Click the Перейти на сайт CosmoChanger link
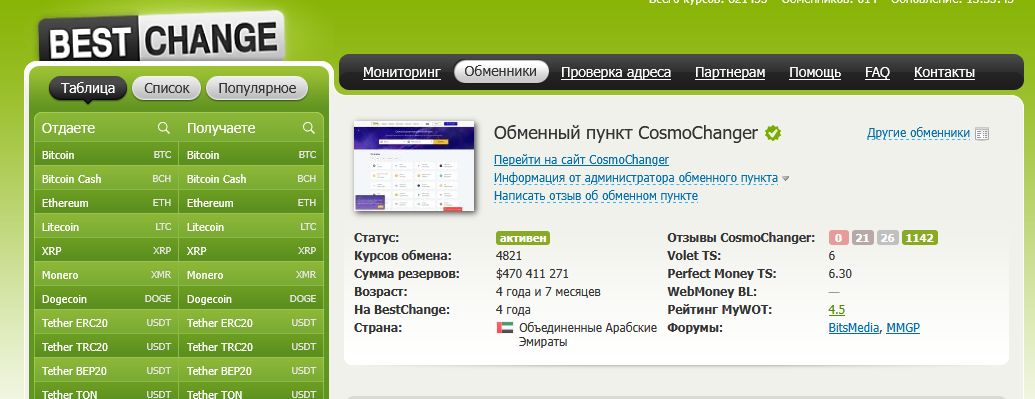The width and height of the screenshot is (1035, 399). 581,160
